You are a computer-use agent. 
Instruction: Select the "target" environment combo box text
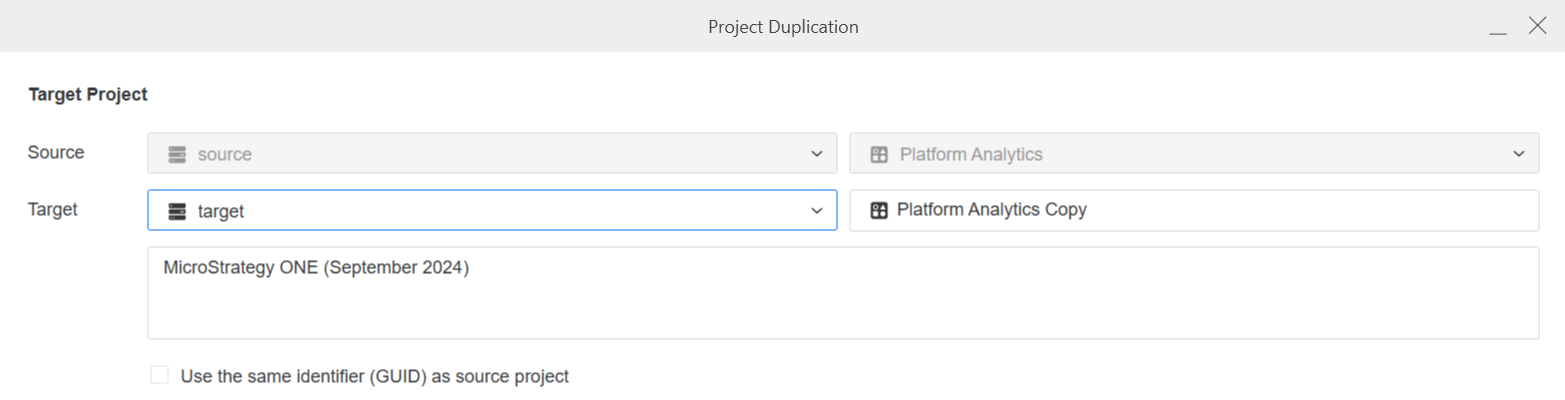point(221,211)
